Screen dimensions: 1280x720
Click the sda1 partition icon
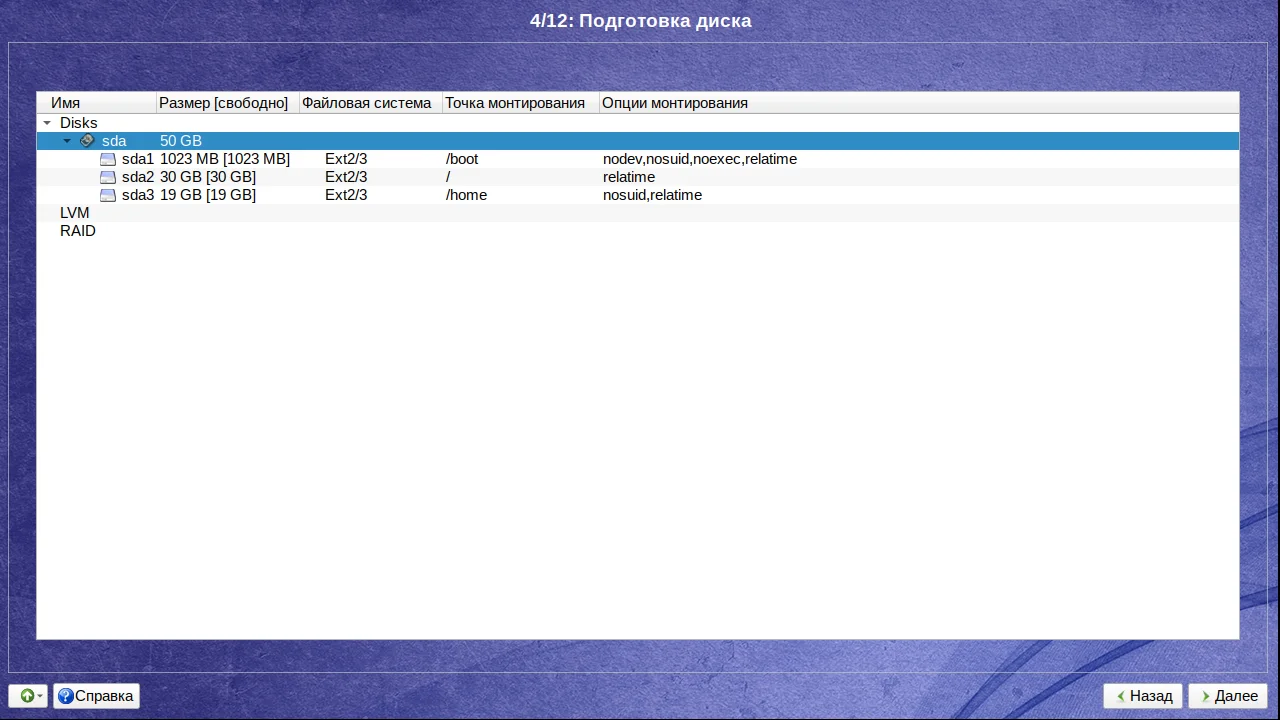pos(108,159)
